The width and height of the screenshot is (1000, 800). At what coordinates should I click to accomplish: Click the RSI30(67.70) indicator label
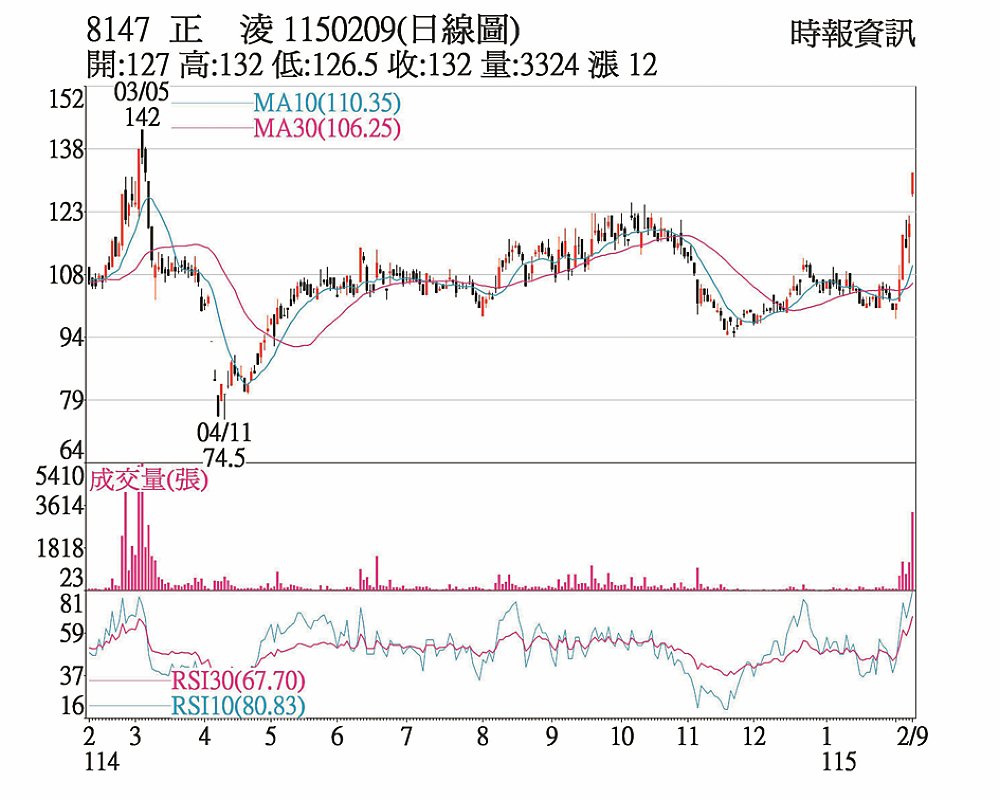point(238,681)
